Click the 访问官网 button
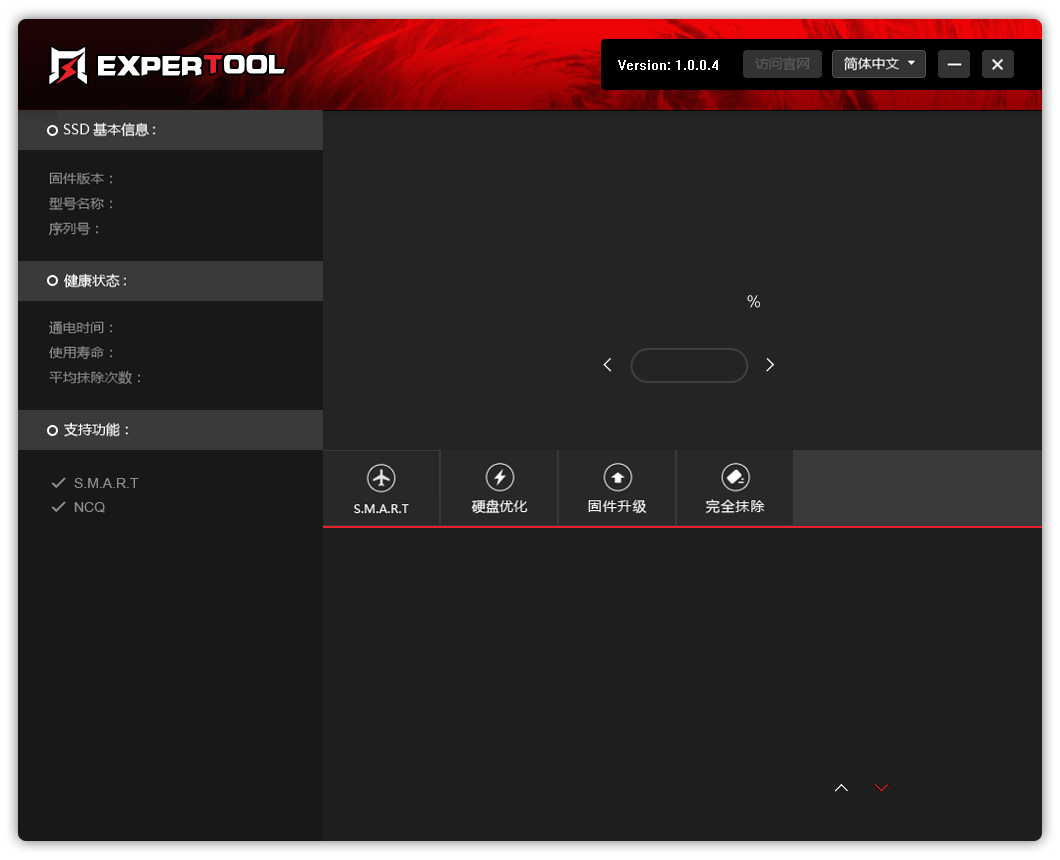 tap(782, 64)
